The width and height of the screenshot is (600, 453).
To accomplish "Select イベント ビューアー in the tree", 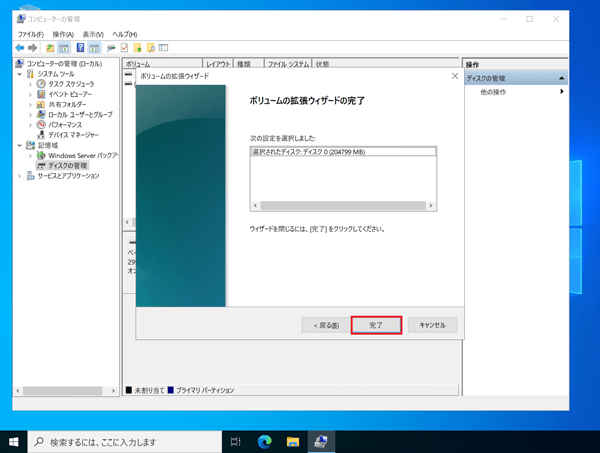I will click(x=71, y=94).
